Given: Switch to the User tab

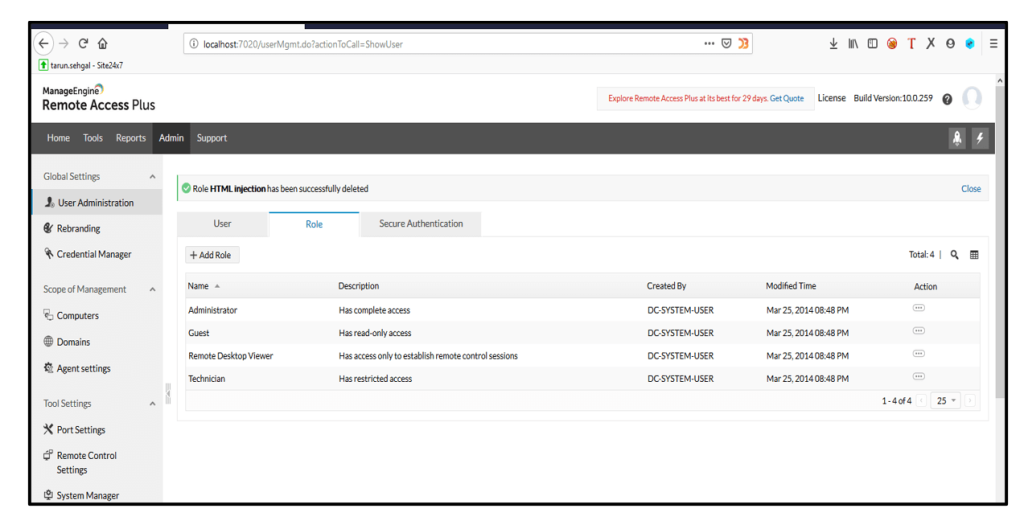Looking at the screenshot, I should pos(222,224).
